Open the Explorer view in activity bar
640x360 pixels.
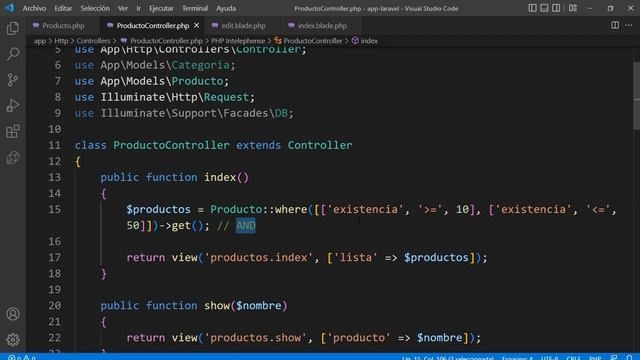tap(13, 28)
